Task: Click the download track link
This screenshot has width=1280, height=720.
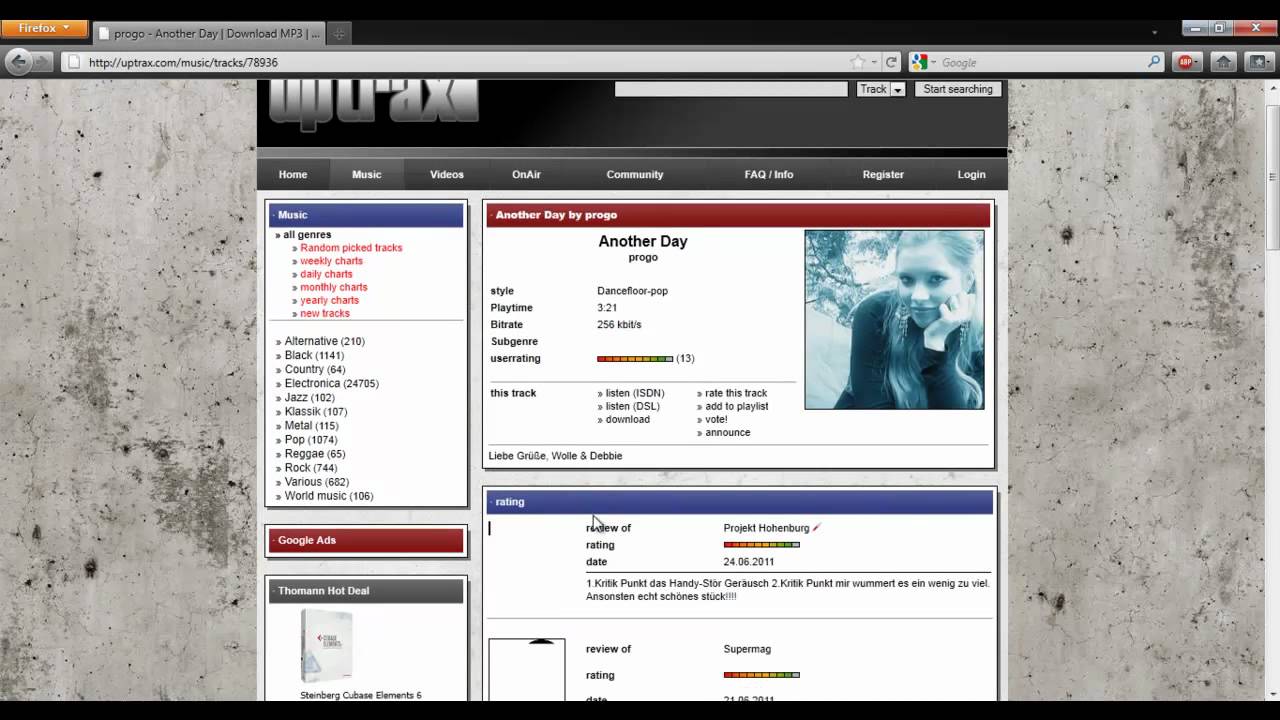Action: (627, 419)
